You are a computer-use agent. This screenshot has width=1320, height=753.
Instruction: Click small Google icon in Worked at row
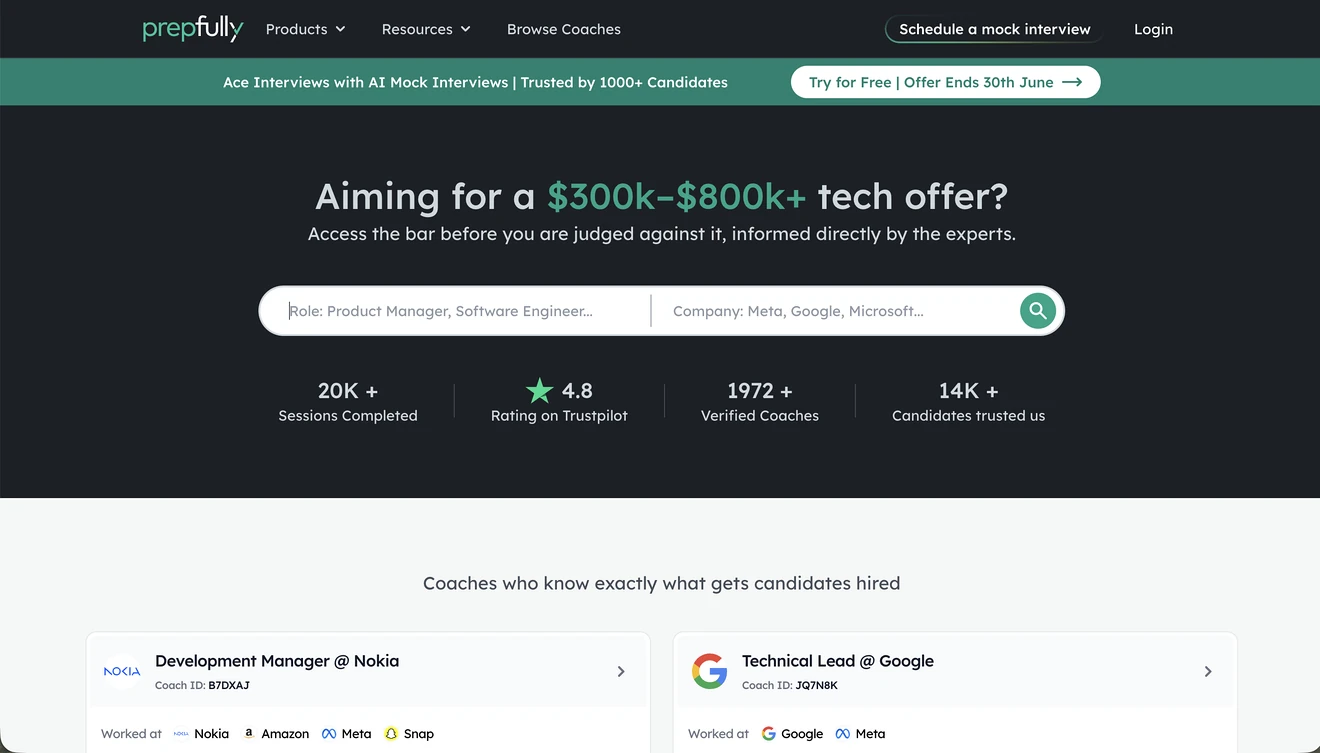(769, 734)
